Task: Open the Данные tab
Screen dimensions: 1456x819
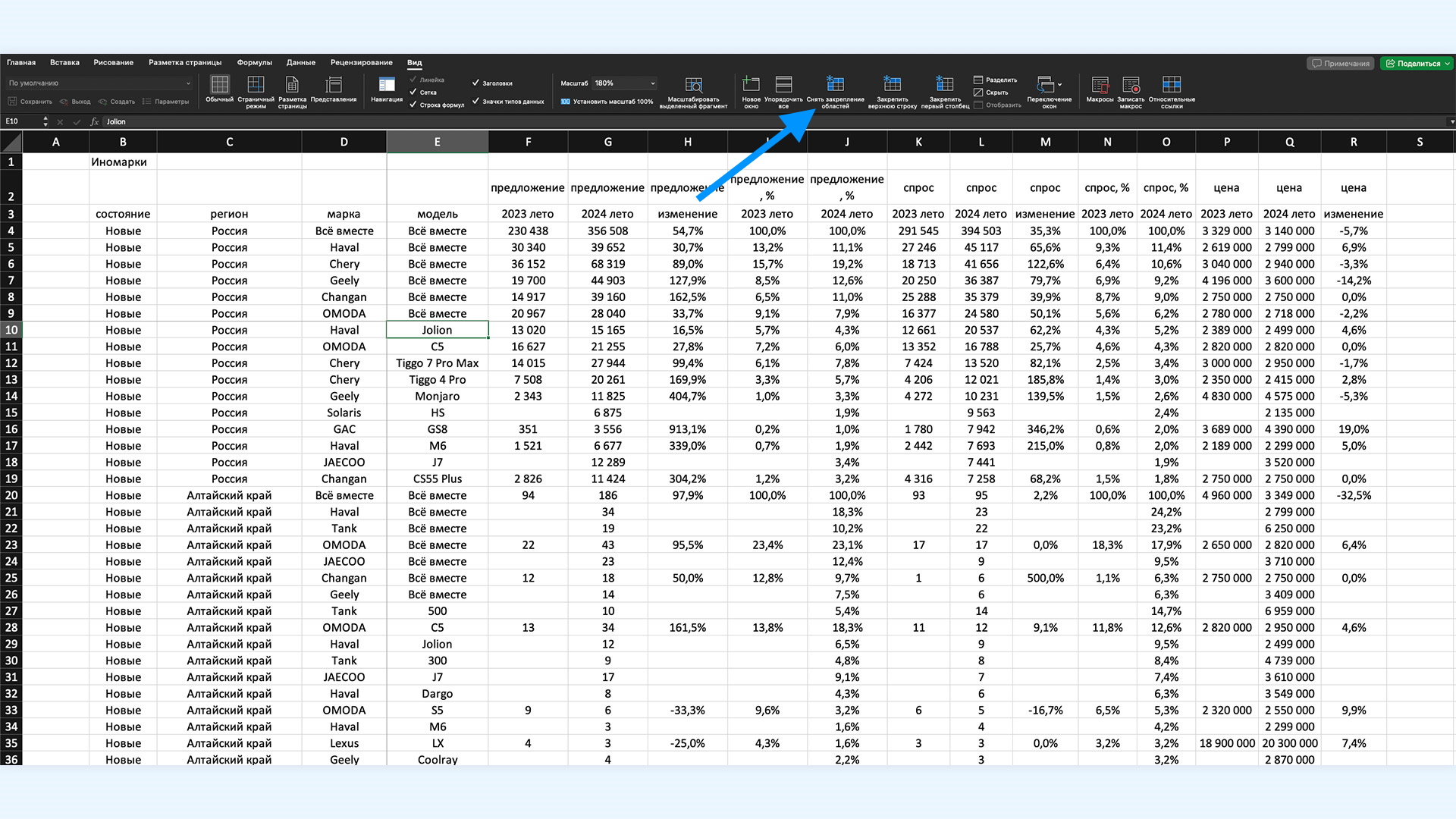Action: (x=301, y=63)
